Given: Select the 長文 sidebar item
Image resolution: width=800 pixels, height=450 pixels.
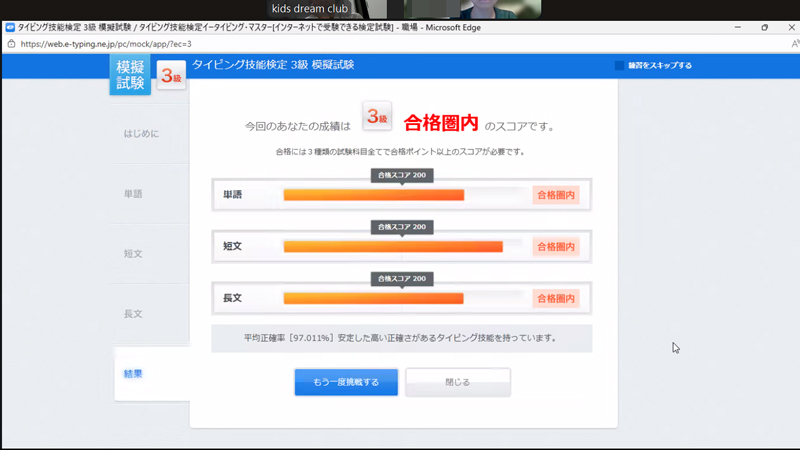Looking at the screenshot, I should tap(133, 314).
